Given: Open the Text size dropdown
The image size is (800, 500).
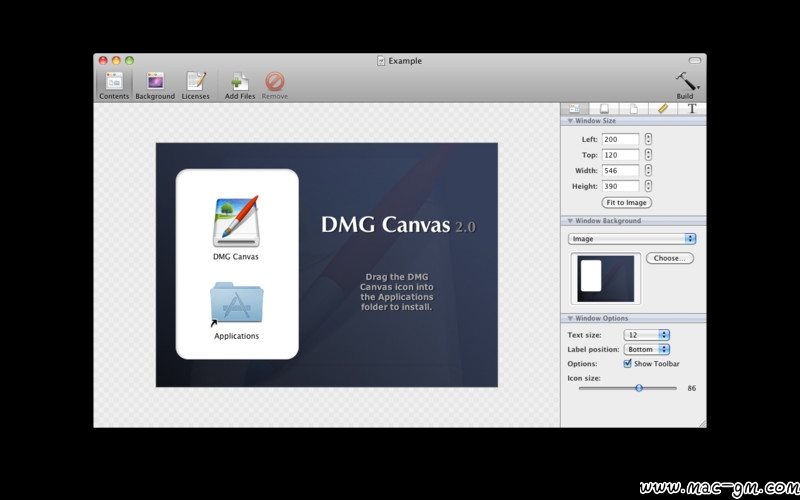Looking at the screenshot, I should click(x=646, y=335).
